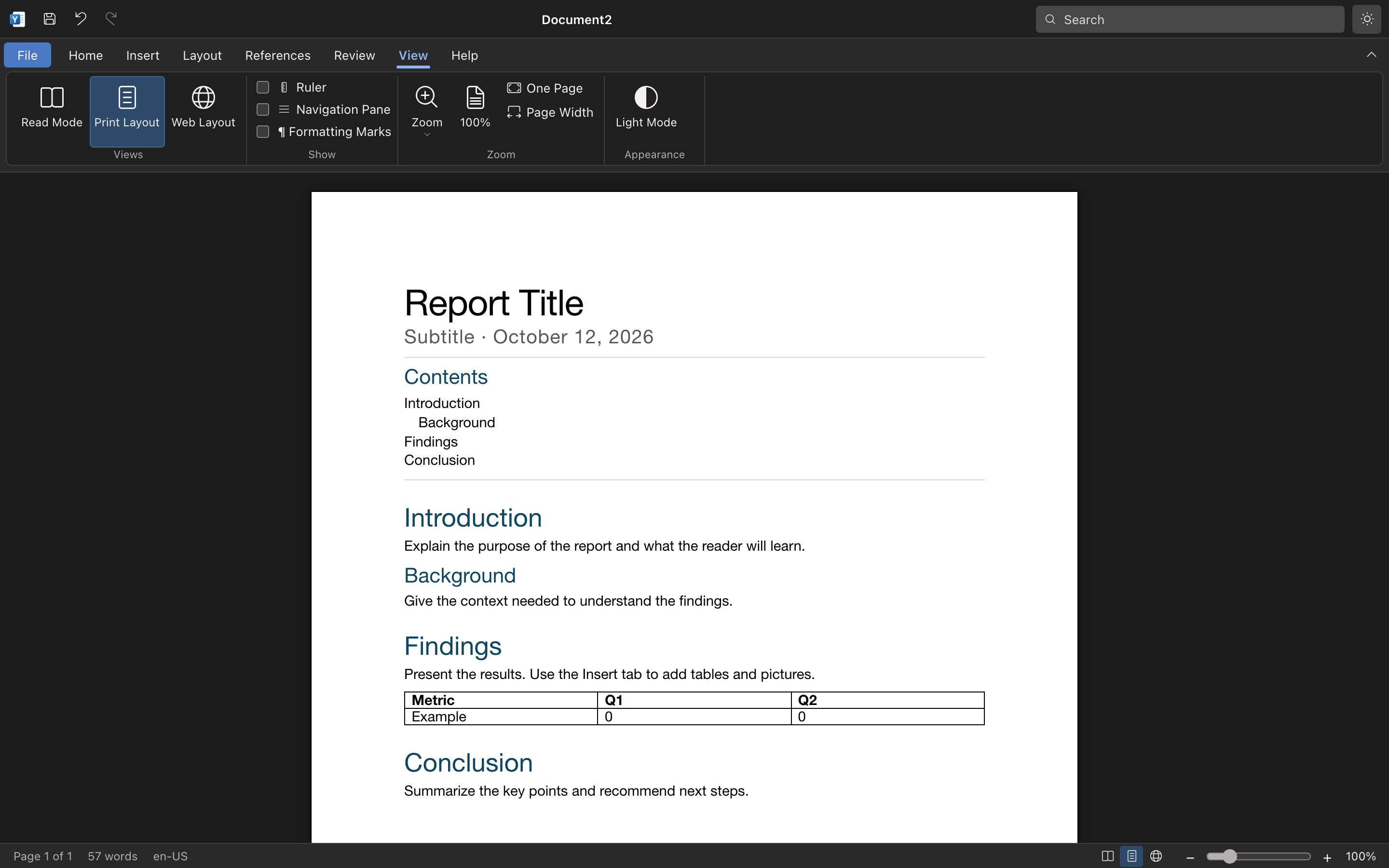Screen dimensions: 1389x868
Task: Click the Page Width button
Action: point(550,112)
